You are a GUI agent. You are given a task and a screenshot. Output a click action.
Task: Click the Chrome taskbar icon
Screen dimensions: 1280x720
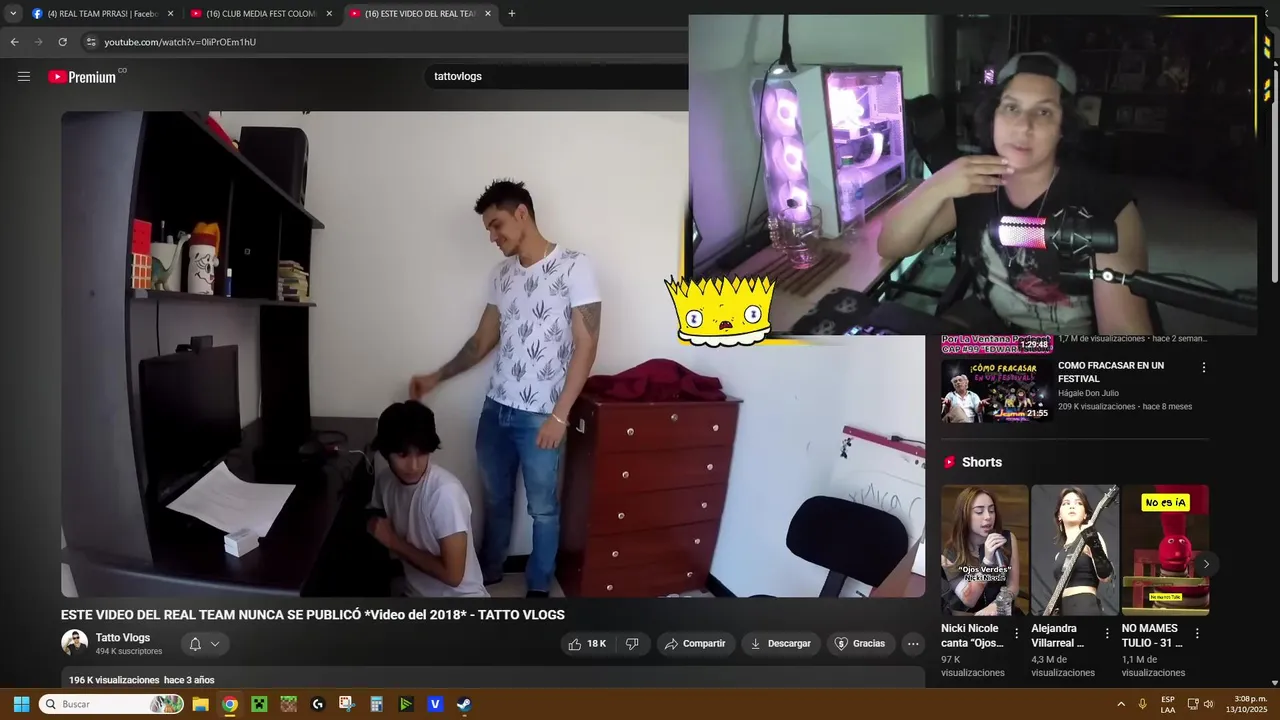tap(229, 704)
